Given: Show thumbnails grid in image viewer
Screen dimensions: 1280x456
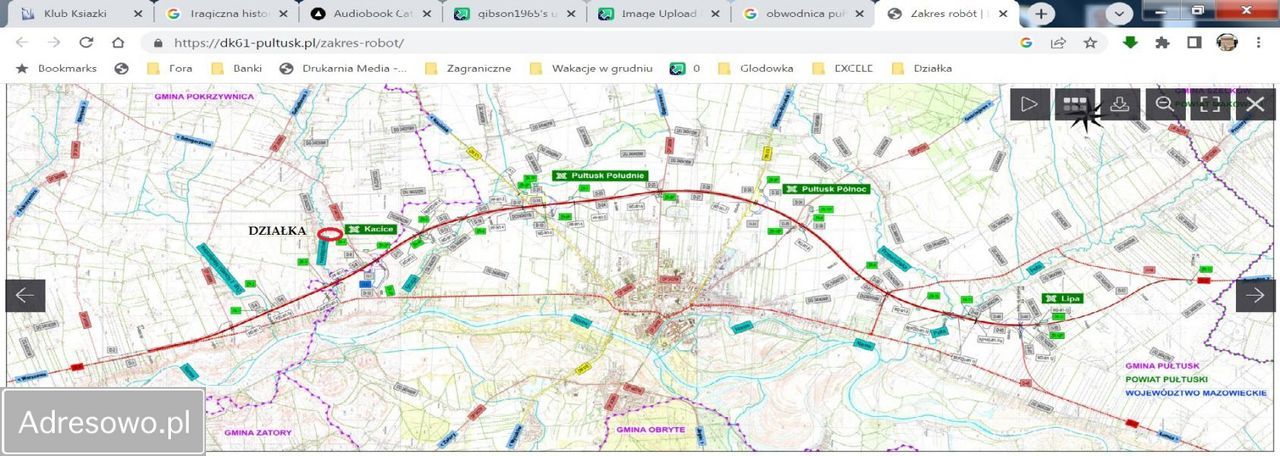Looking at the screenshot, I should (1075, 104).
